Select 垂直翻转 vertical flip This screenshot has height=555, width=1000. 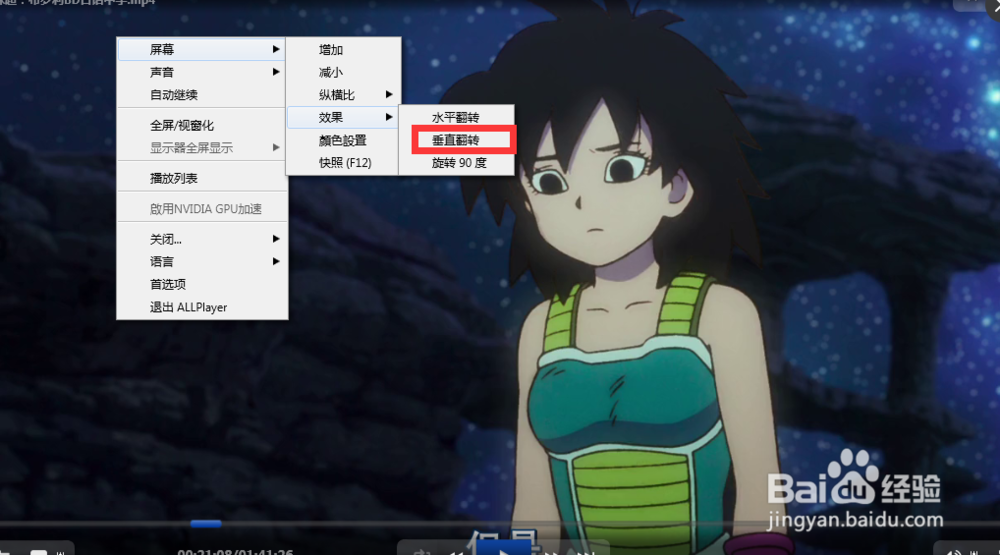click(456, 140)
